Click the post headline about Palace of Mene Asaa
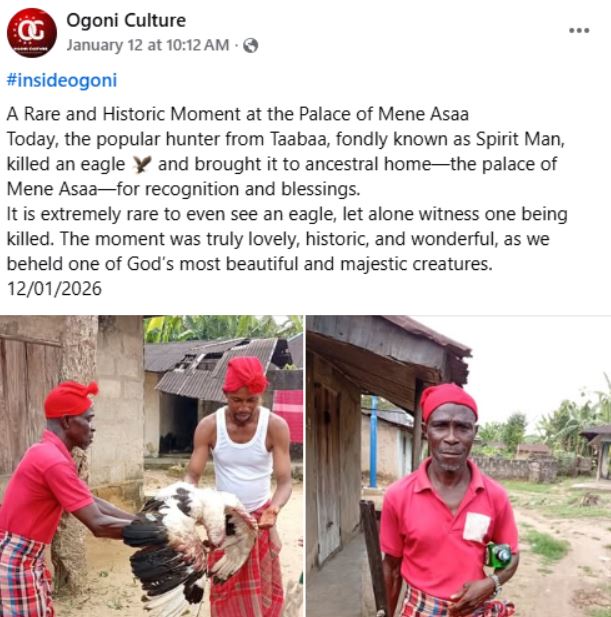This screenshot has height=617, width=611. tap(238, 112)
